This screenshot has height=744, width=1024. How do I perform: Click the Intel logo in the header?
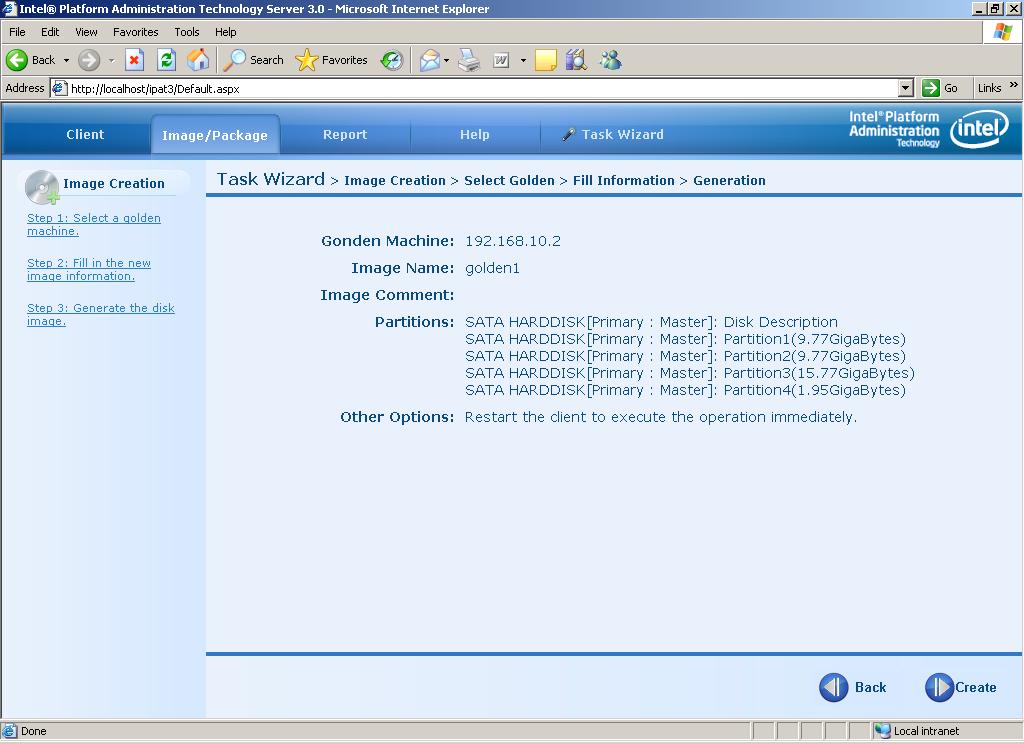click(978, 129)
